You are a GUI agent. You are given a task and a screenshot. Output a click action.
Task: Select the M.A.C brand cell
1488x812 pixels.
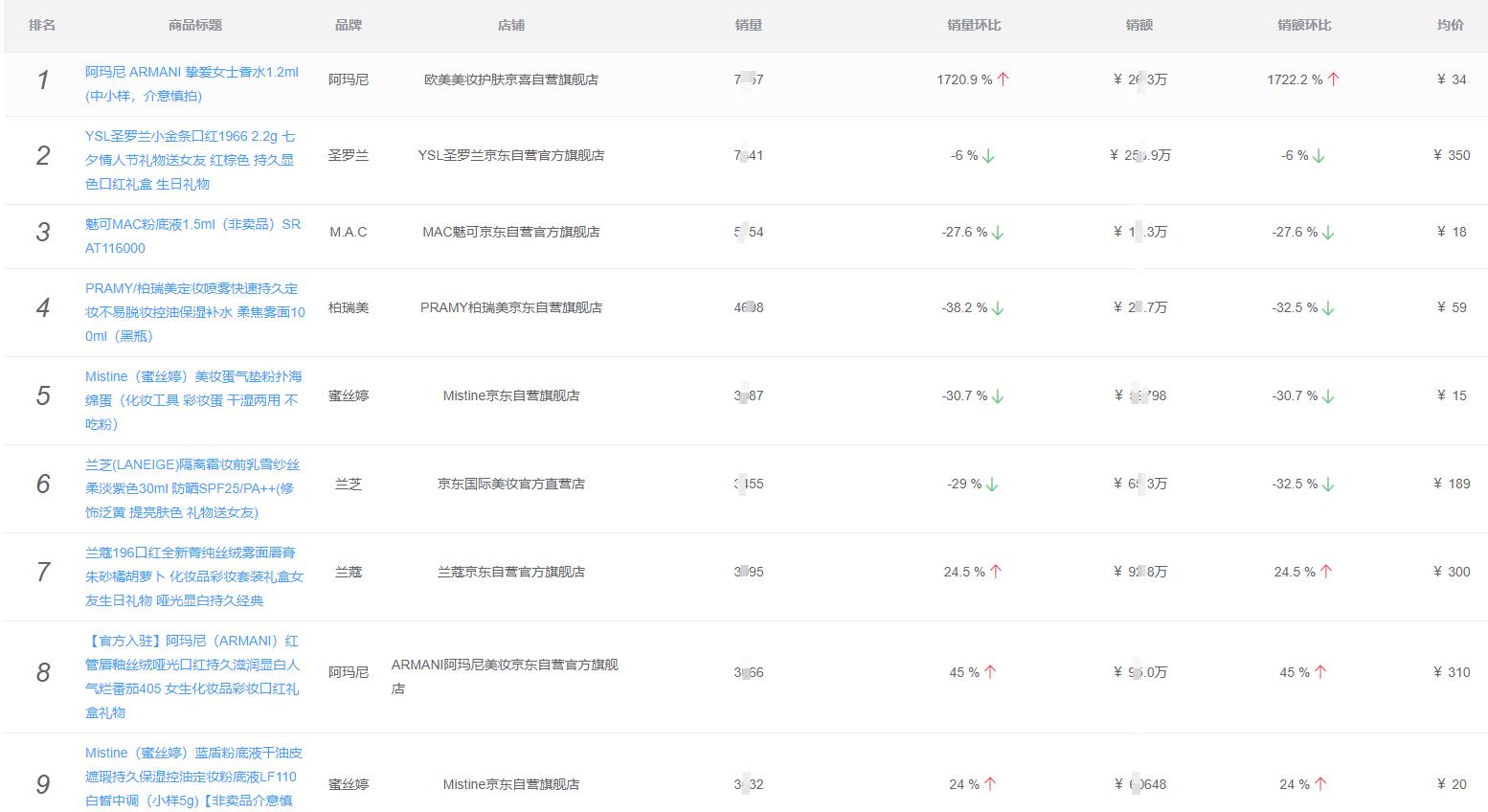[x=349, y=232]
